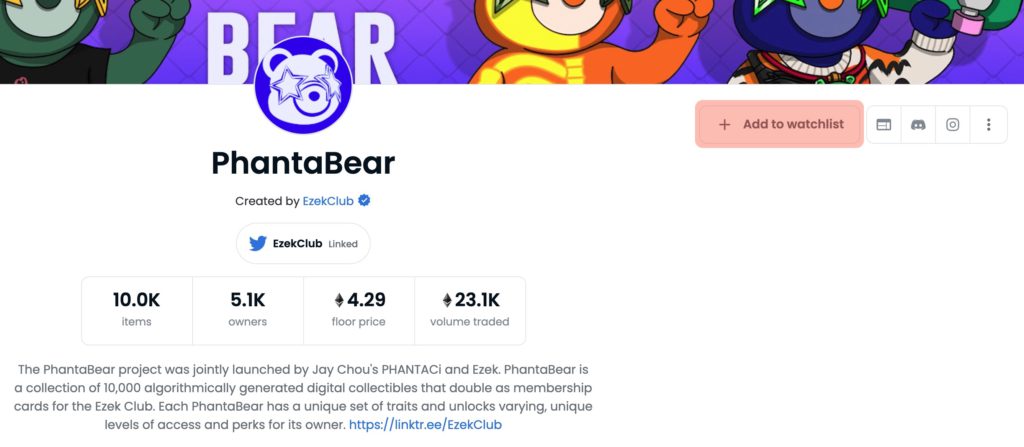Open the EzekClub linked Twitter username

pos(297,244)
